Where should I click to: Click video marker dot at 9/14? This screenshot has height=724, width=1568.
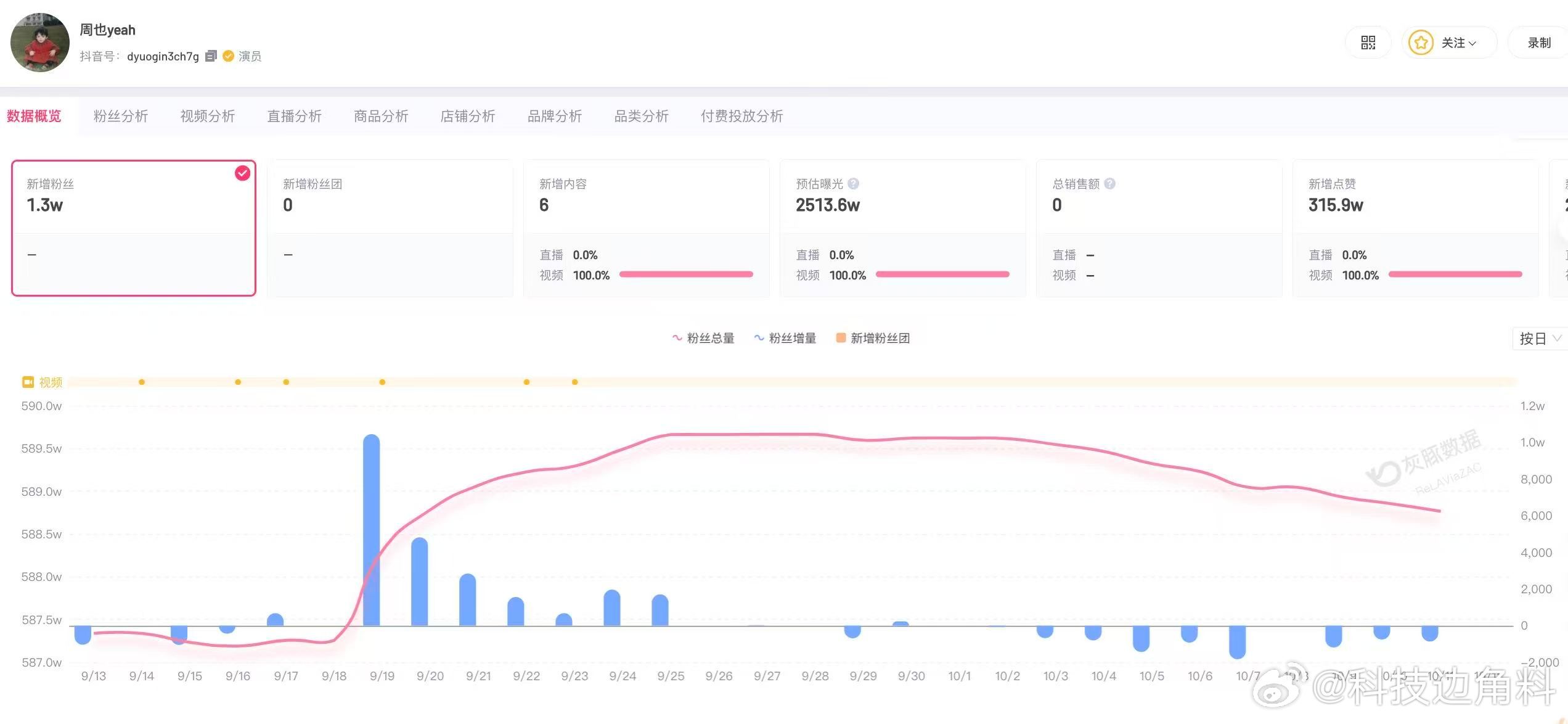click(142, 382)
